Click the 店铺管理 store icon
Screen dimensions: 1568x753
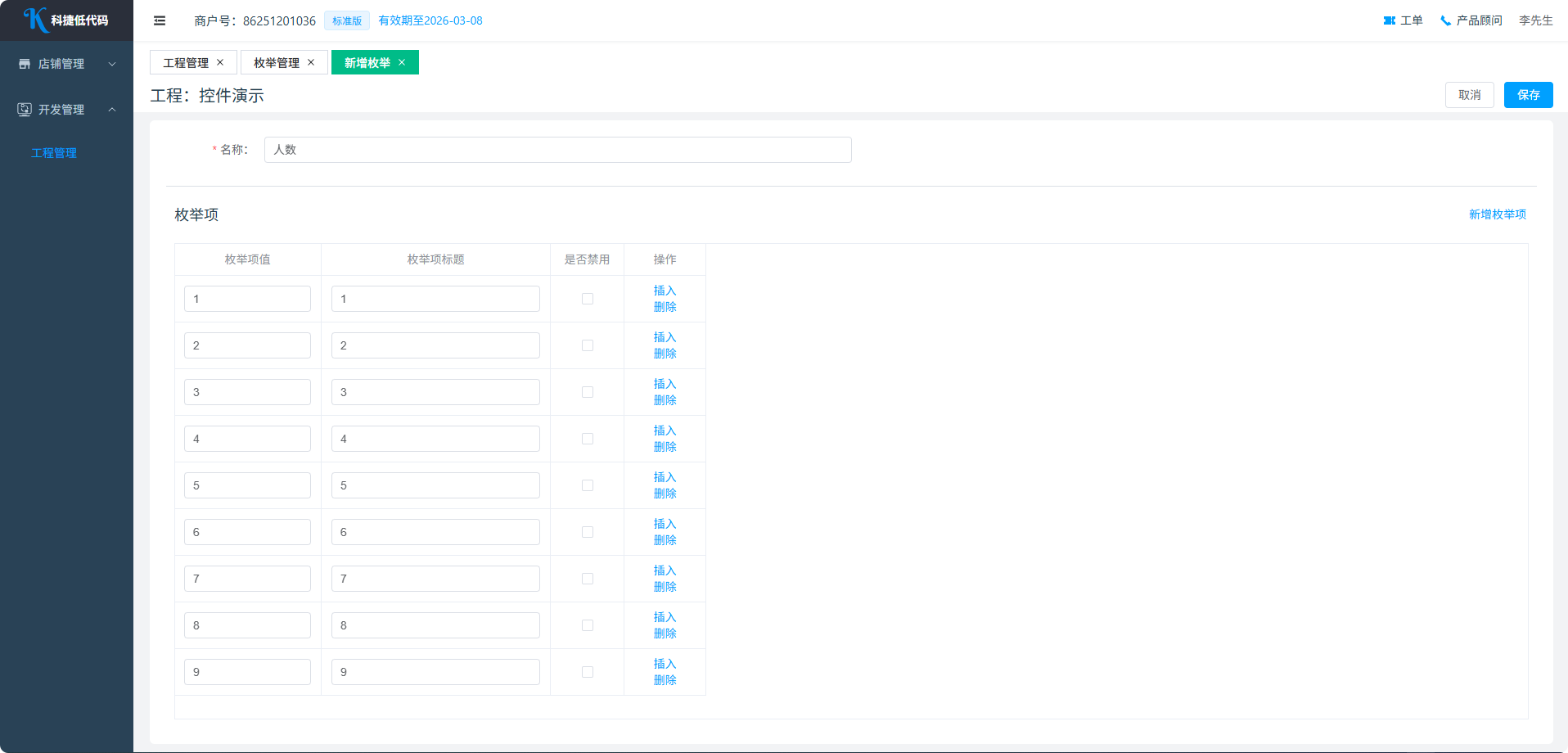click(25, 64)
